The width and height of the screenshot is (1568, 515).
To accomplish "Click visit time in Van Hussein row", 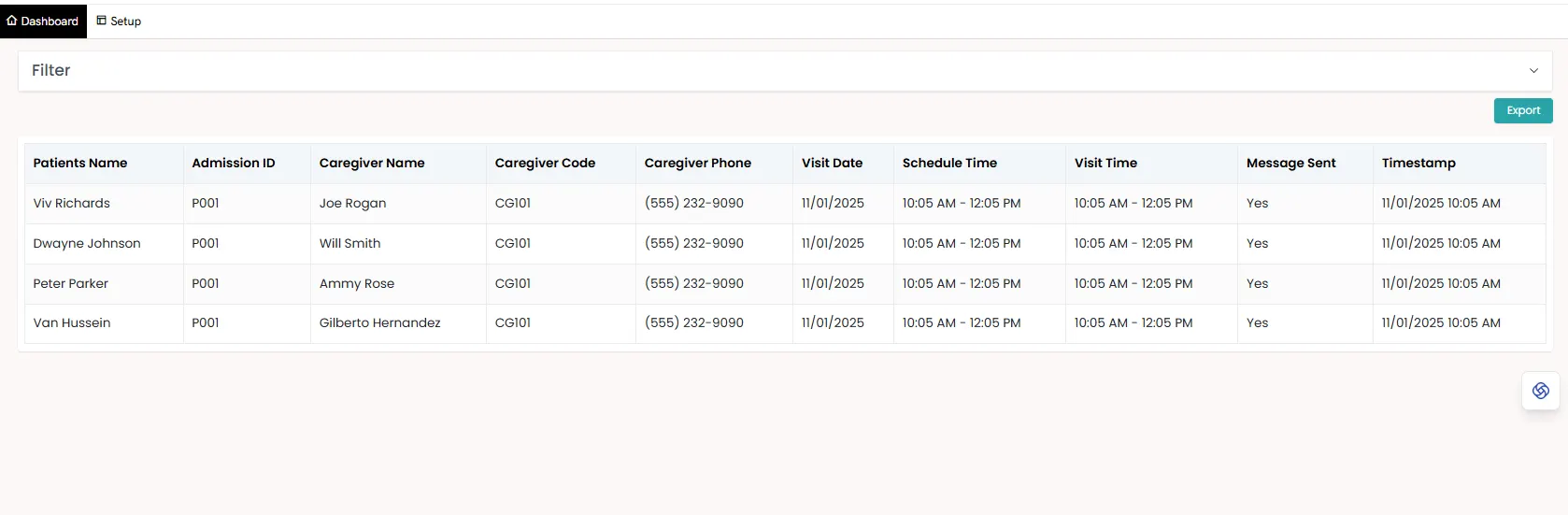I will tap(1133, 322).
